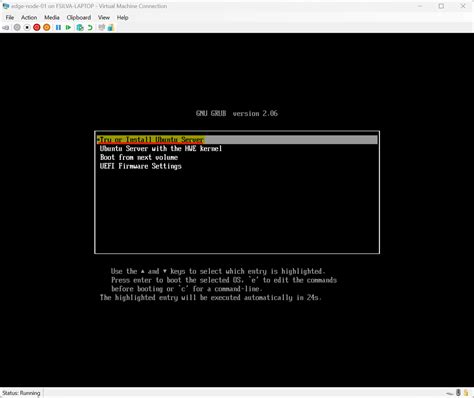Pause the virtual machine
This screenshot has height=398, width=474.
(58, 28)
